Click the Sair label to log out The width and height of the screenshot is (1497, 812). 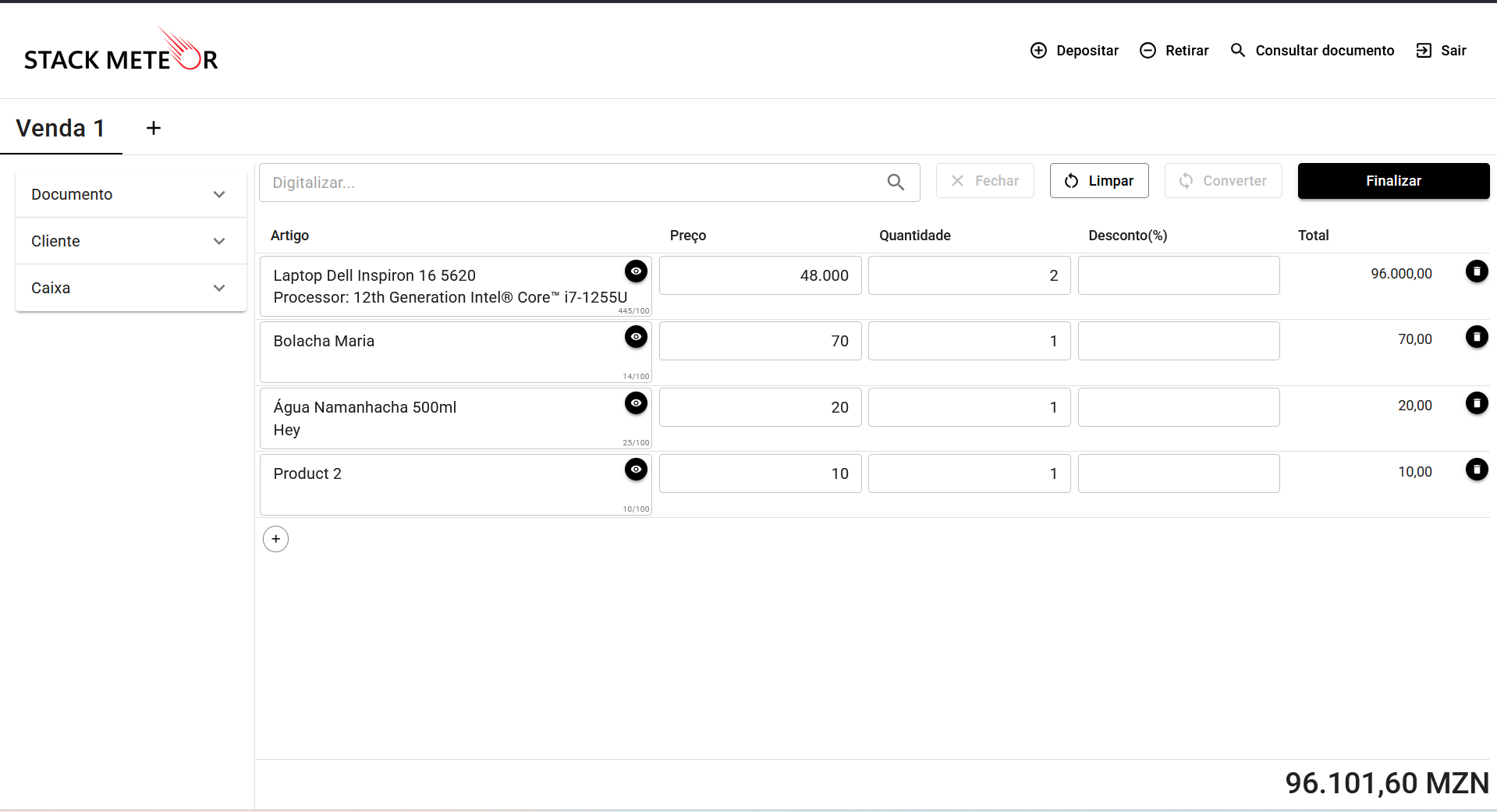coord(1453,51)
